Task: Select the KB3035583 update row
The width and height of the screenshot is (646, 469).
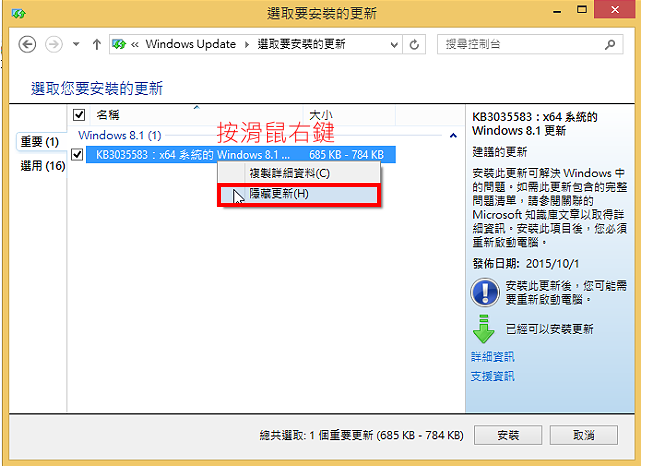Action: (241, 155)
